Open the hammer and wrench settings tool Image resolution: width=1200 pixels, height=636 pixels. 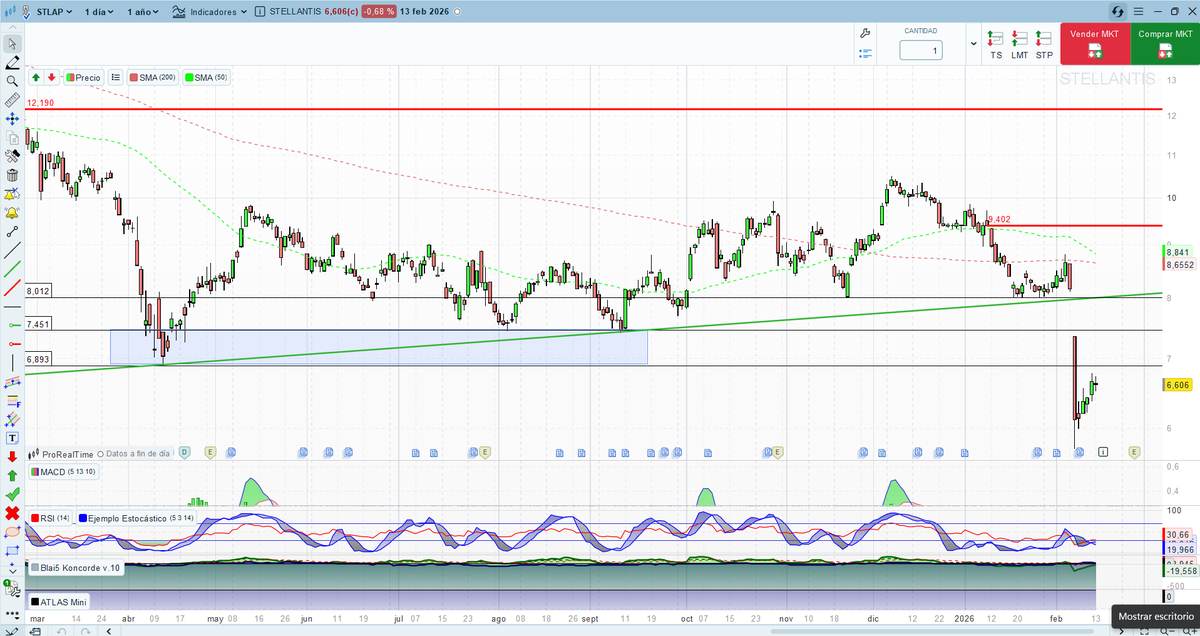pos(12,156)
